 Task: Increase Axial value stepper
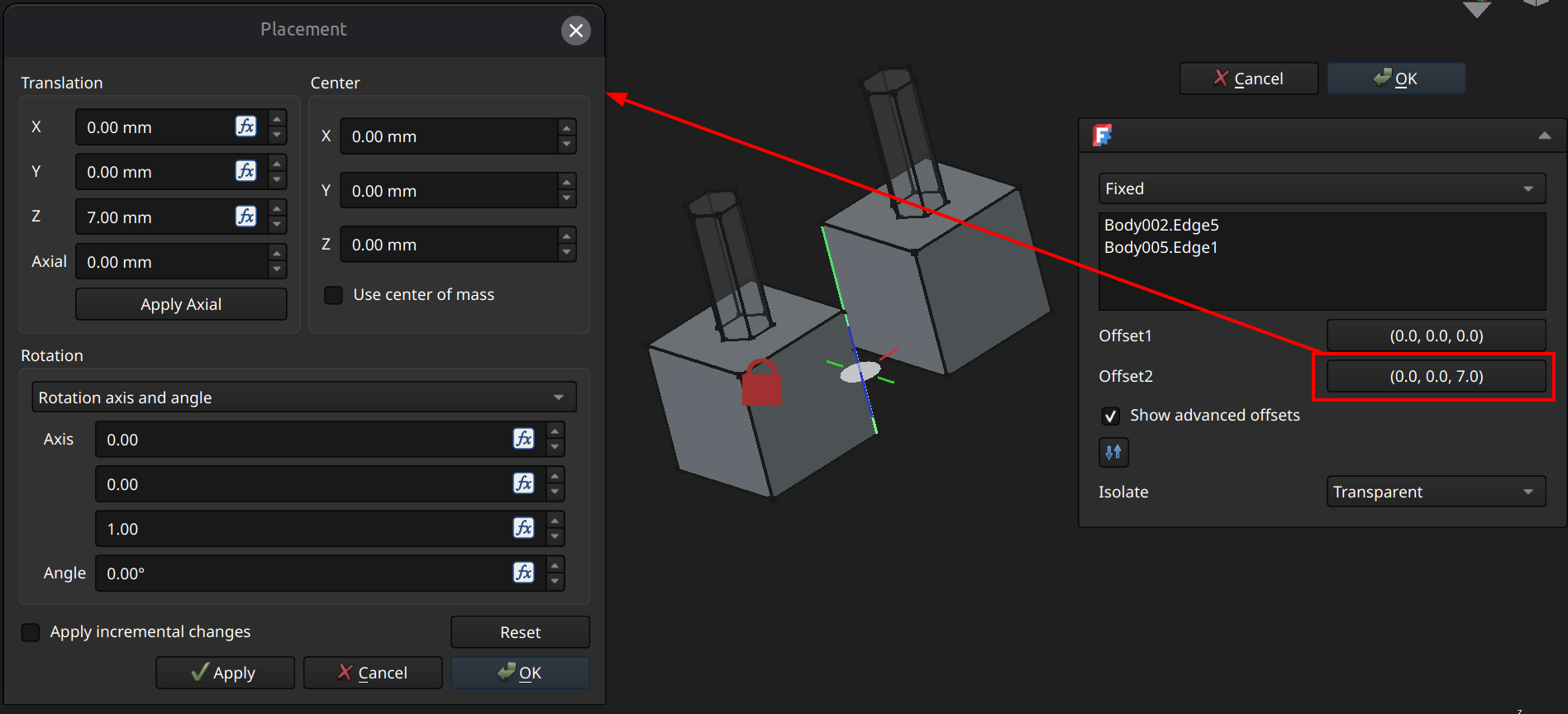point(277,254)
